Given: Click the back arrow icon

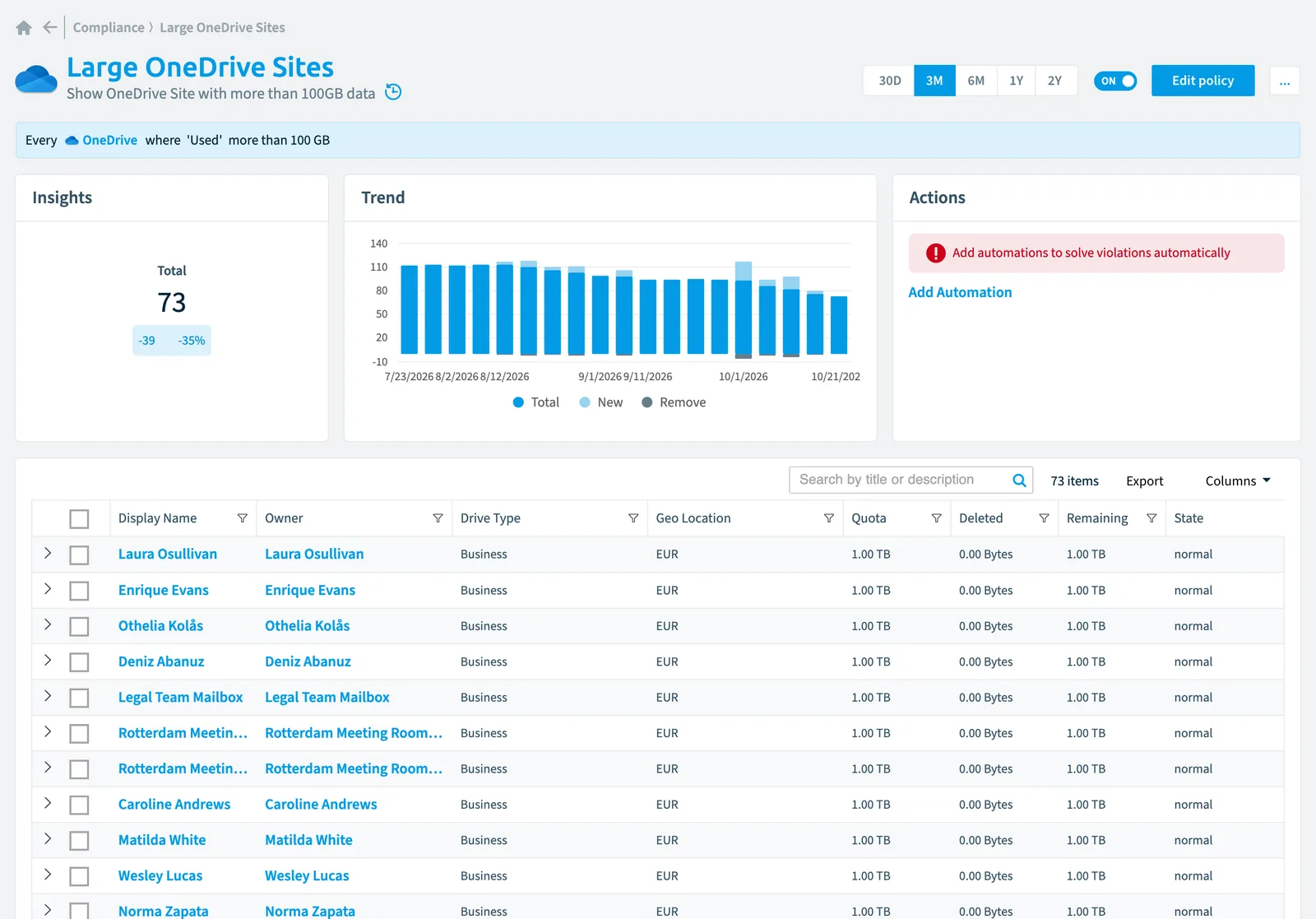Looking at the screenshot, I should [x=50, y=27].
